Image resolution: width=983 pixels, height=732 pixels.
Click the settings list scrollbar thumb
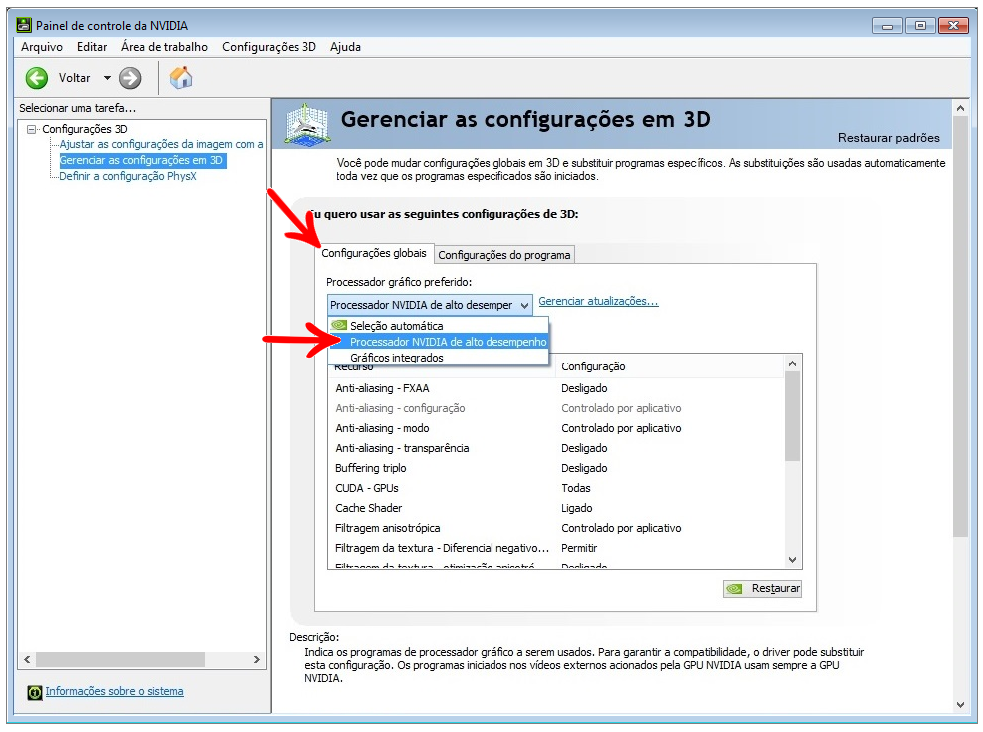[x=792, y=416]
